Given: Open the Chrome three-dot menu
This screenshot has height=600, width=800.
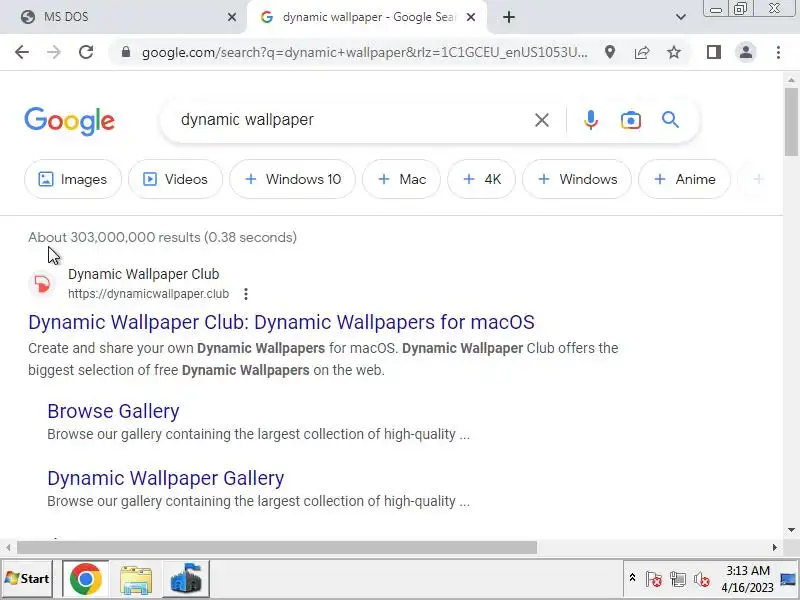Looking at the screenshot, I should 778,52.
